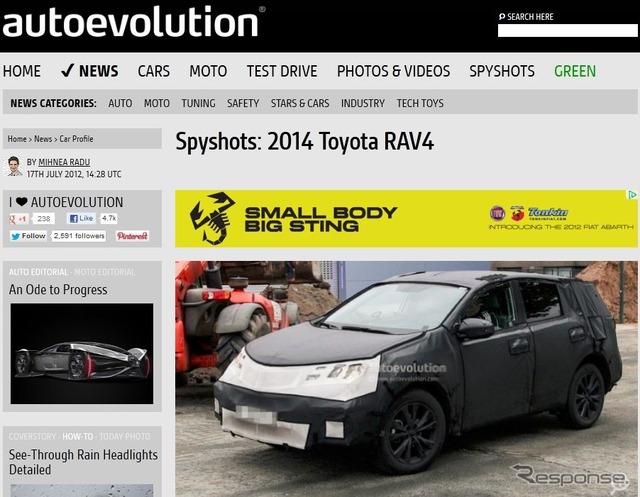
Task: Click the Twitter Follow button
Action: (x=28, y=236)
